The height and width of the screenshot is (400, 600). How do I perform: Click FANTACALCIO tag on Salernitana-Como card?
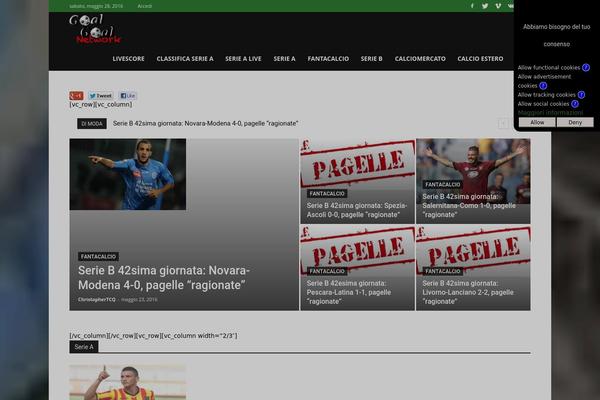tap(443, 184)
